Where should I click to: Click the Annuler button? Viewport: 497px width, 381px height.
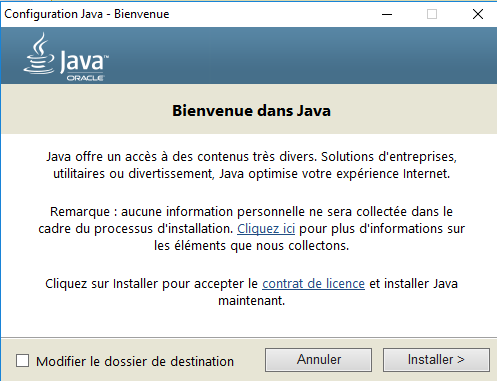coord(318,360)
